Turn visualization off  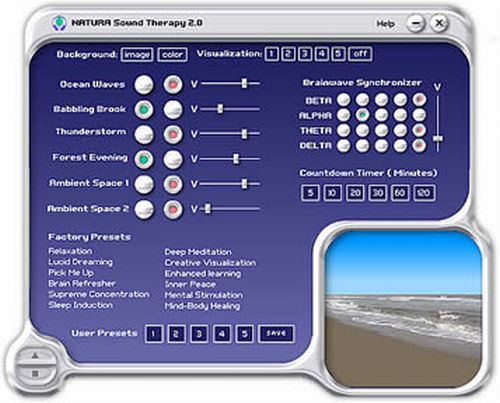[360, 54]
